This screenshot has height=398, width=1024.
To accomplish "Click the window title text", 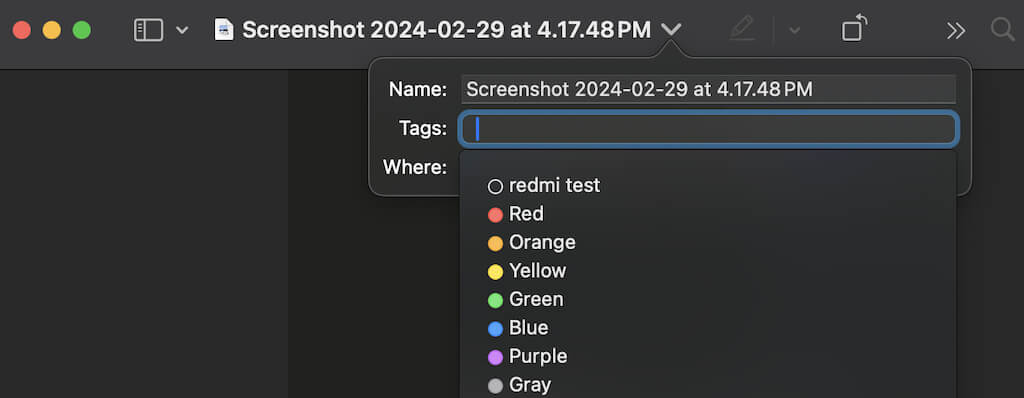I will (447, 30).
